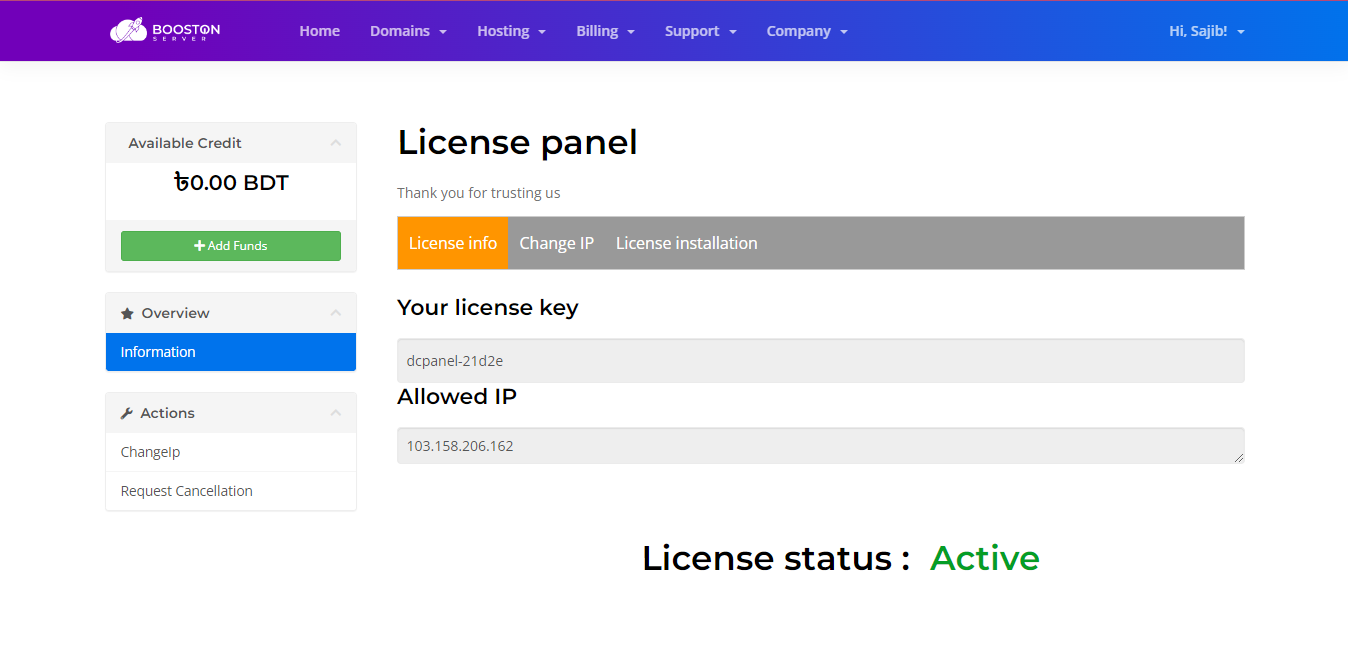Screen dimensions: 1348x649
Task: Click the star icon beside Overview
Action: 127,314
